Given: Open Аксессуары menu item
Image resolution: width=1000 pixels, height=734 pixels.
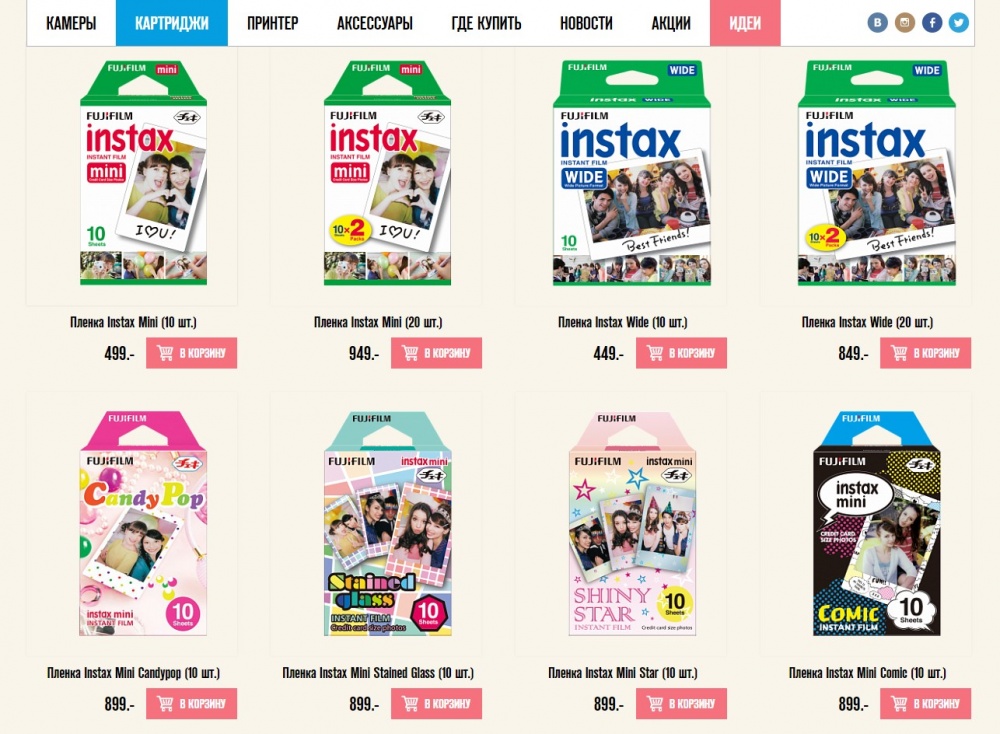Looking at the screenshot, I should click(374, 24).
